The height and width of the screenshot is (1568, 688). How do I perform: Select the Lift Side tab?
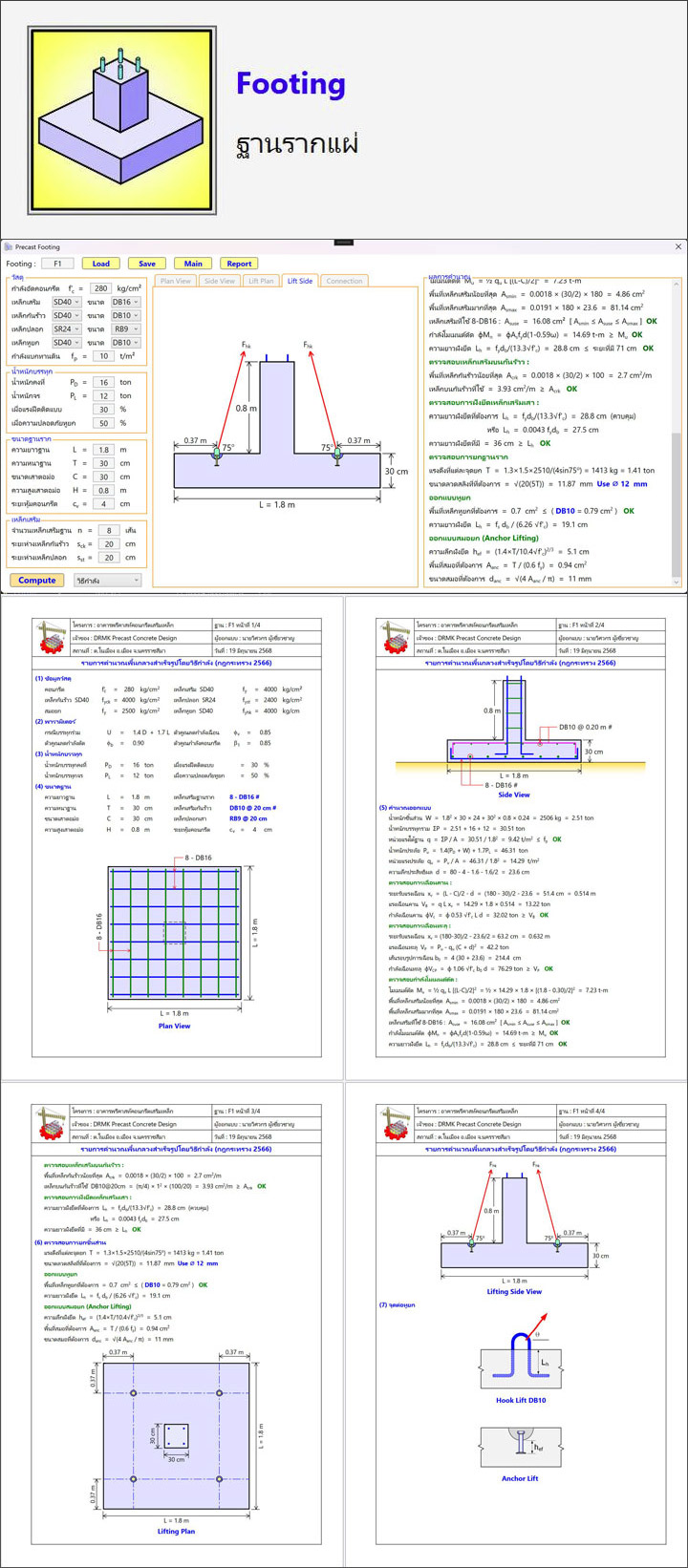pos(300,281)
